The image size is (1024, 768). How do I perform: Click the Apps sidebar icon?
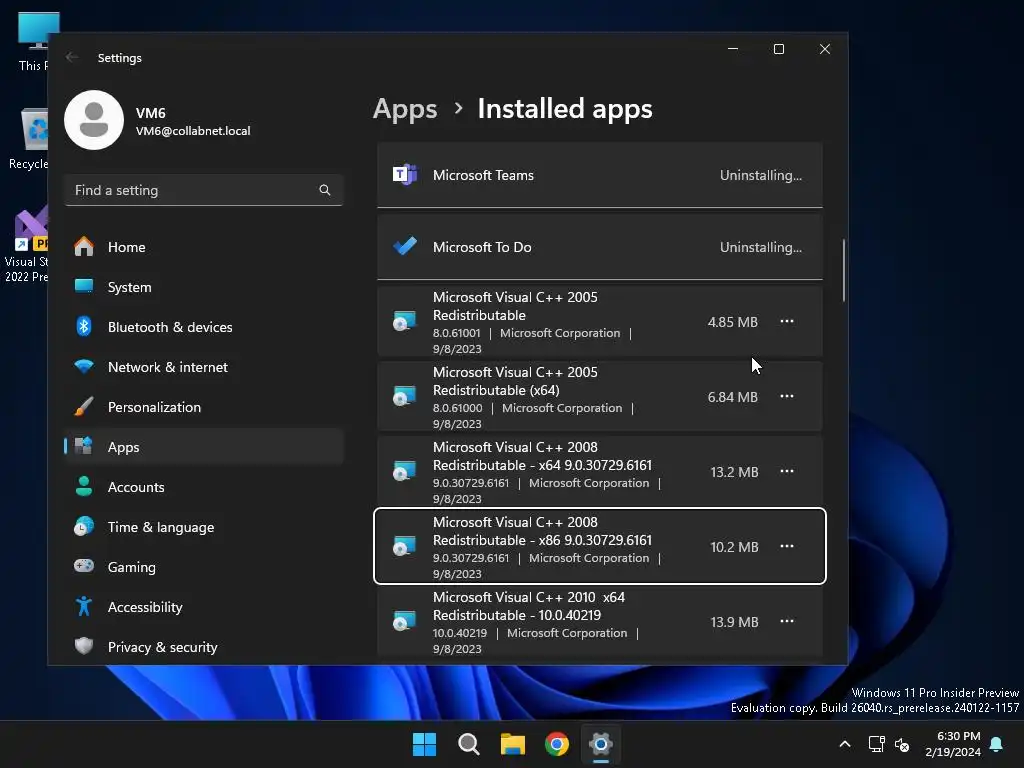pos(84,447)
